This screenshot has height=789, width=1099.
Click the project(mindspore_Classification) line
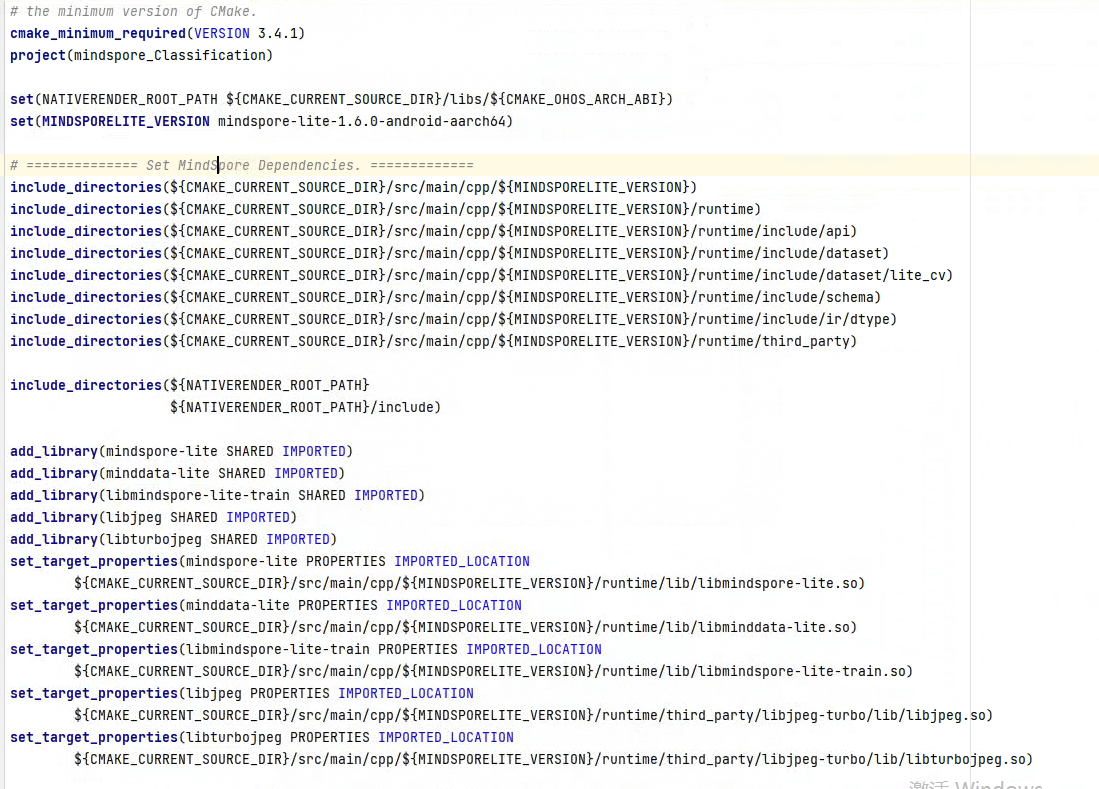pos(142,55)
